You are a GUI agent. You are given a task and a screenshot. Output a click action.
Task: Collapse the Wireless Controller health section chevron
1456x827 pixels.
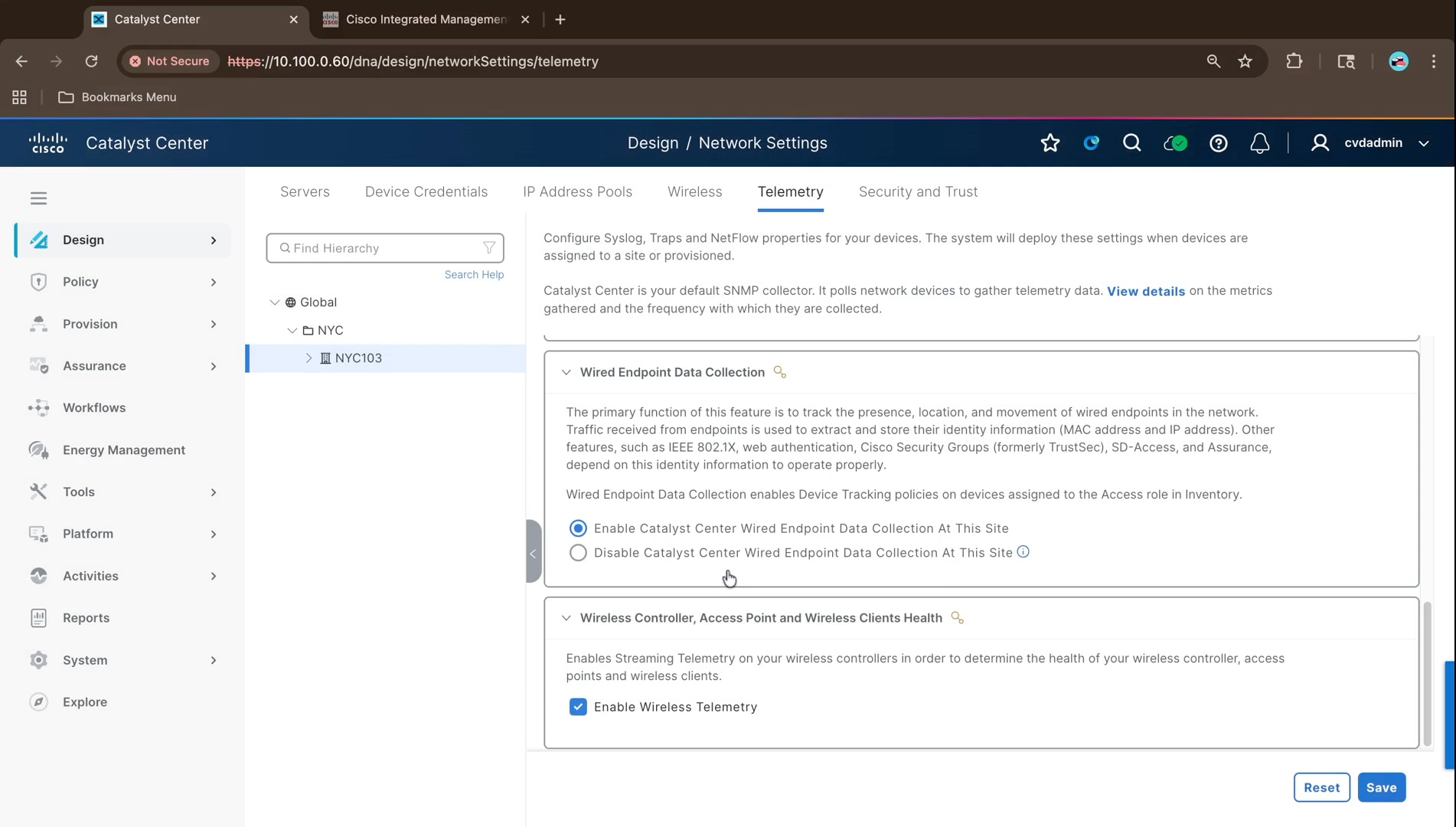566,618
